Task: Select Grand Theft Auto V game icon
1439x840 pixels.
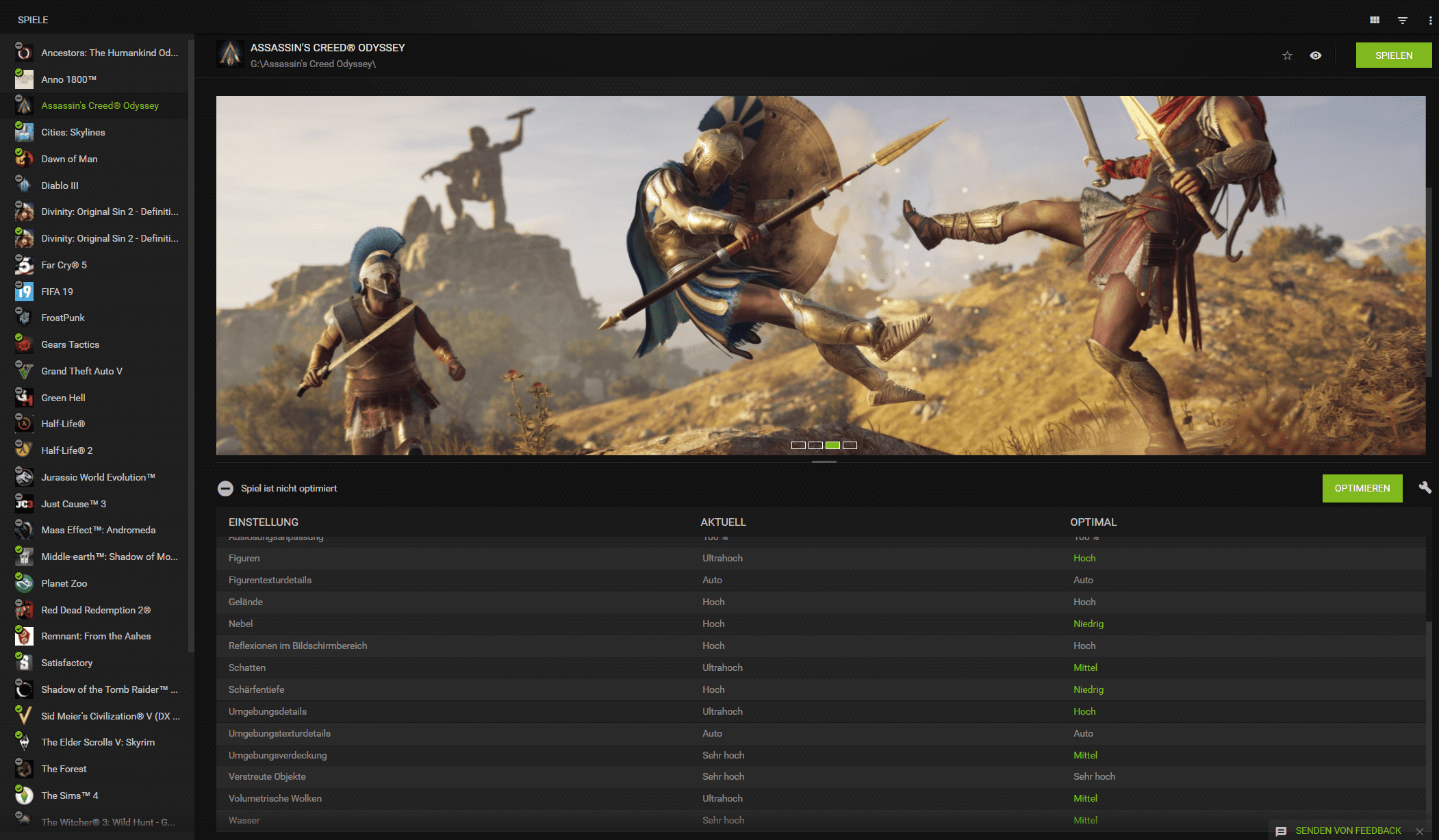Action: click(24, 371)
